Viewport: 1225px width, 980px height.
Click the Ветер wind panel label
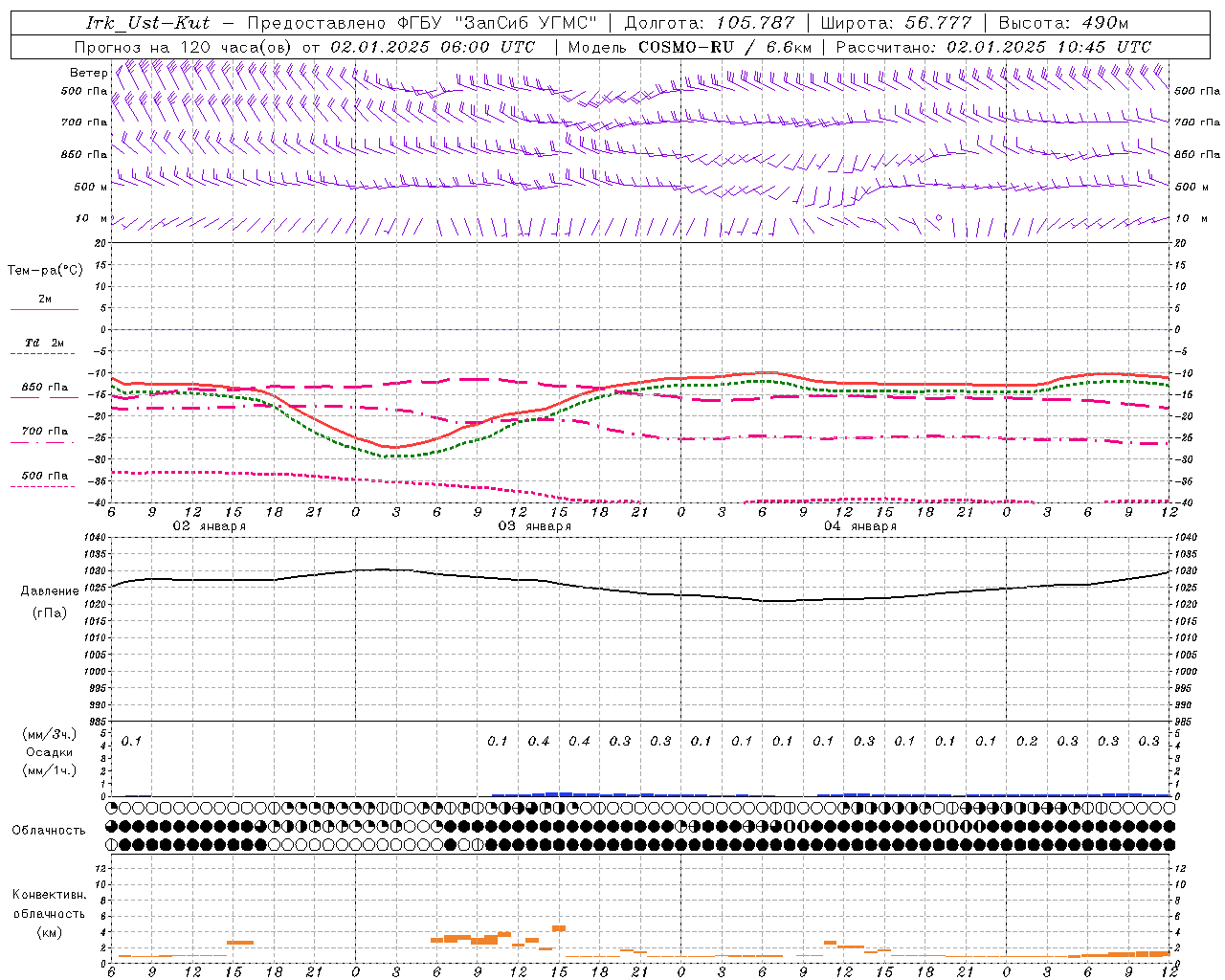[x=88, y=73]
